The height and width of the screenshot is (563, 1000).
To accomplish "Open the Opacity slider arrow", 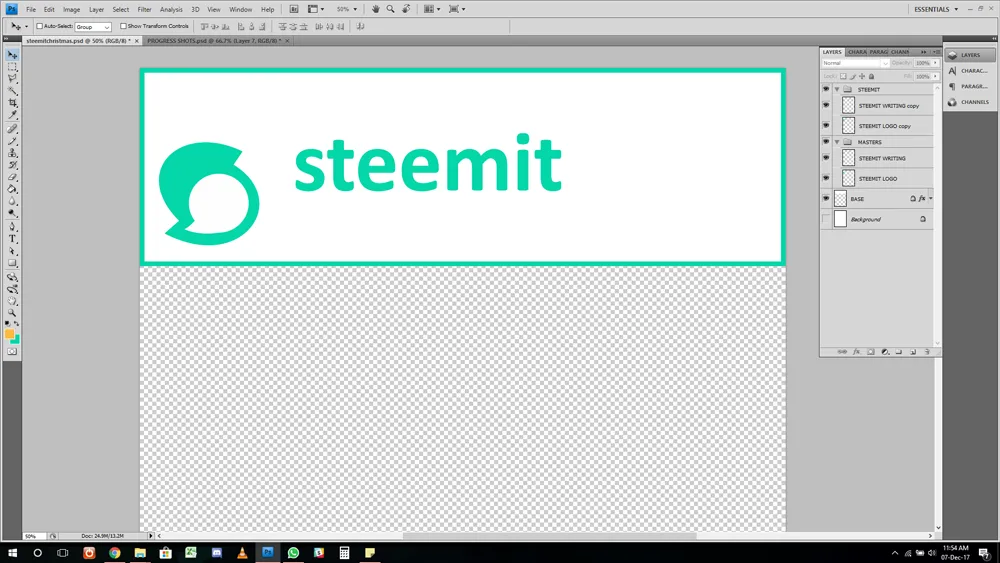I will coord(936,63).
